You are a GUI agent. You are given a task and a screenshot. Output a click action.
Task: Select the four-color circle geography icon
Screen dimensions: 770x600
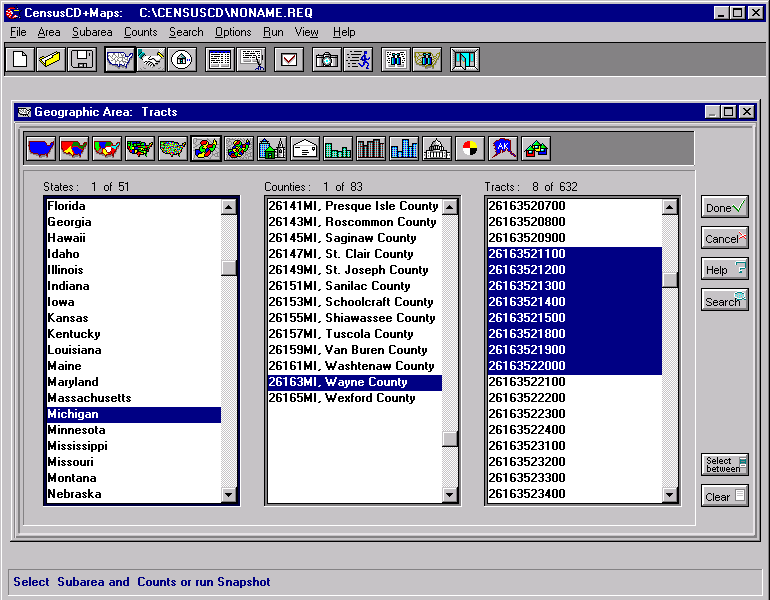click(x=469, y=149)
